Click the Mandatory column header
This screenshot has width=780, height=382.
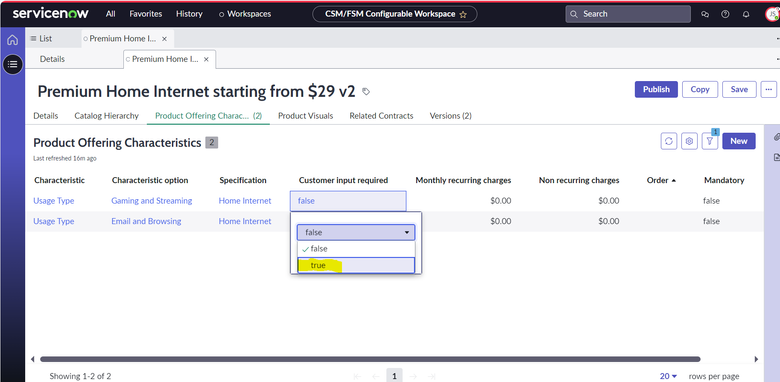click(x=724, y=180)
